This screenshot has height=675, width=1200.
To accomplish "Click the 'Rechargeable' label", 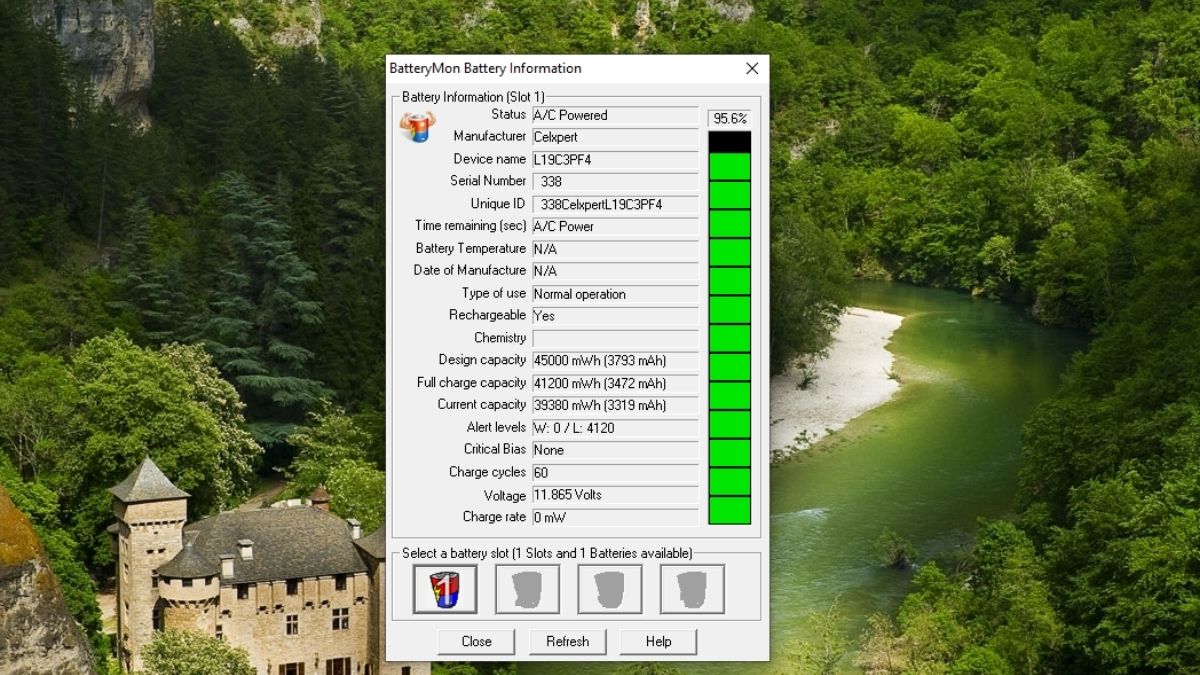I will 488,315.
